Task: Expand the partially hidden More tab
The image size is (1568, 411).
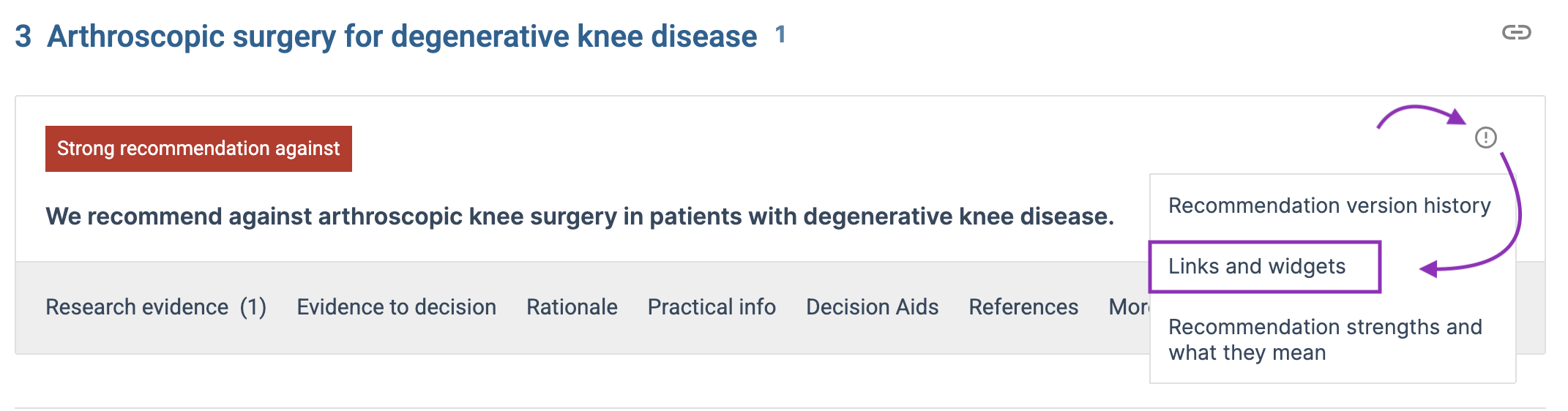Action: (x=1129, y=307)
